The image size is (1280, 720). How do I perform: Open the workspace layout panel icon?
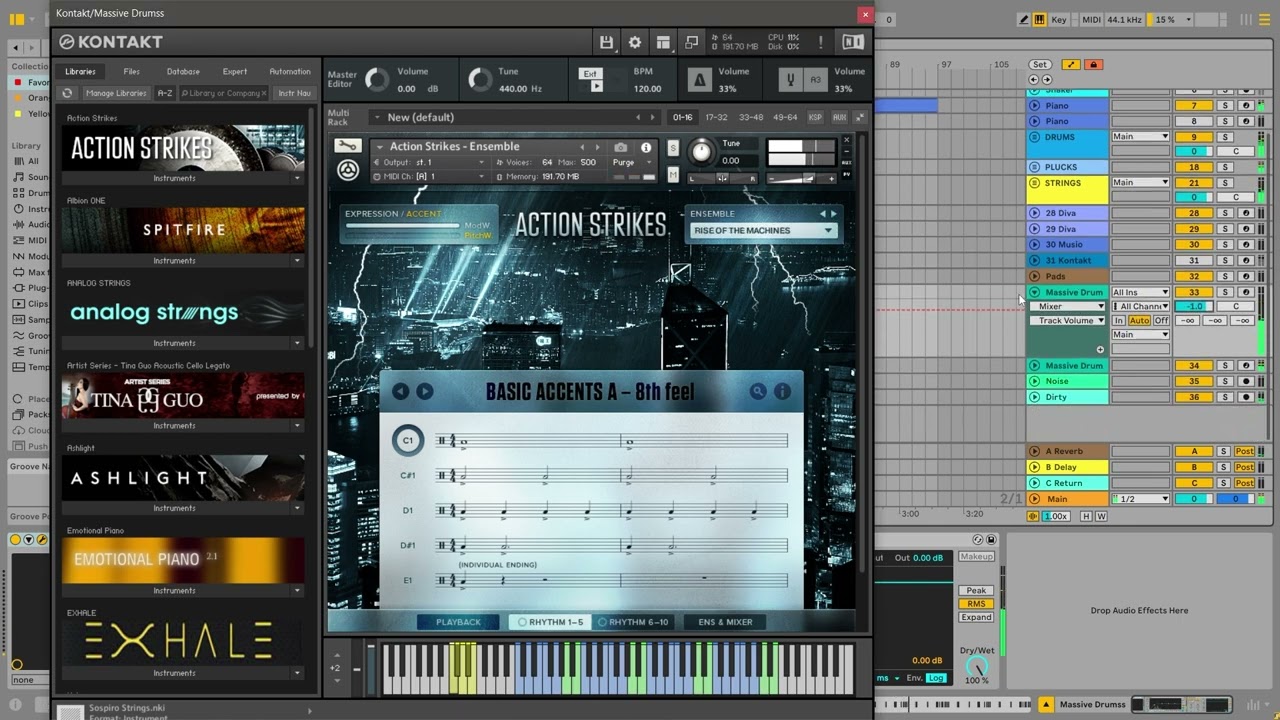click(663, 42)
